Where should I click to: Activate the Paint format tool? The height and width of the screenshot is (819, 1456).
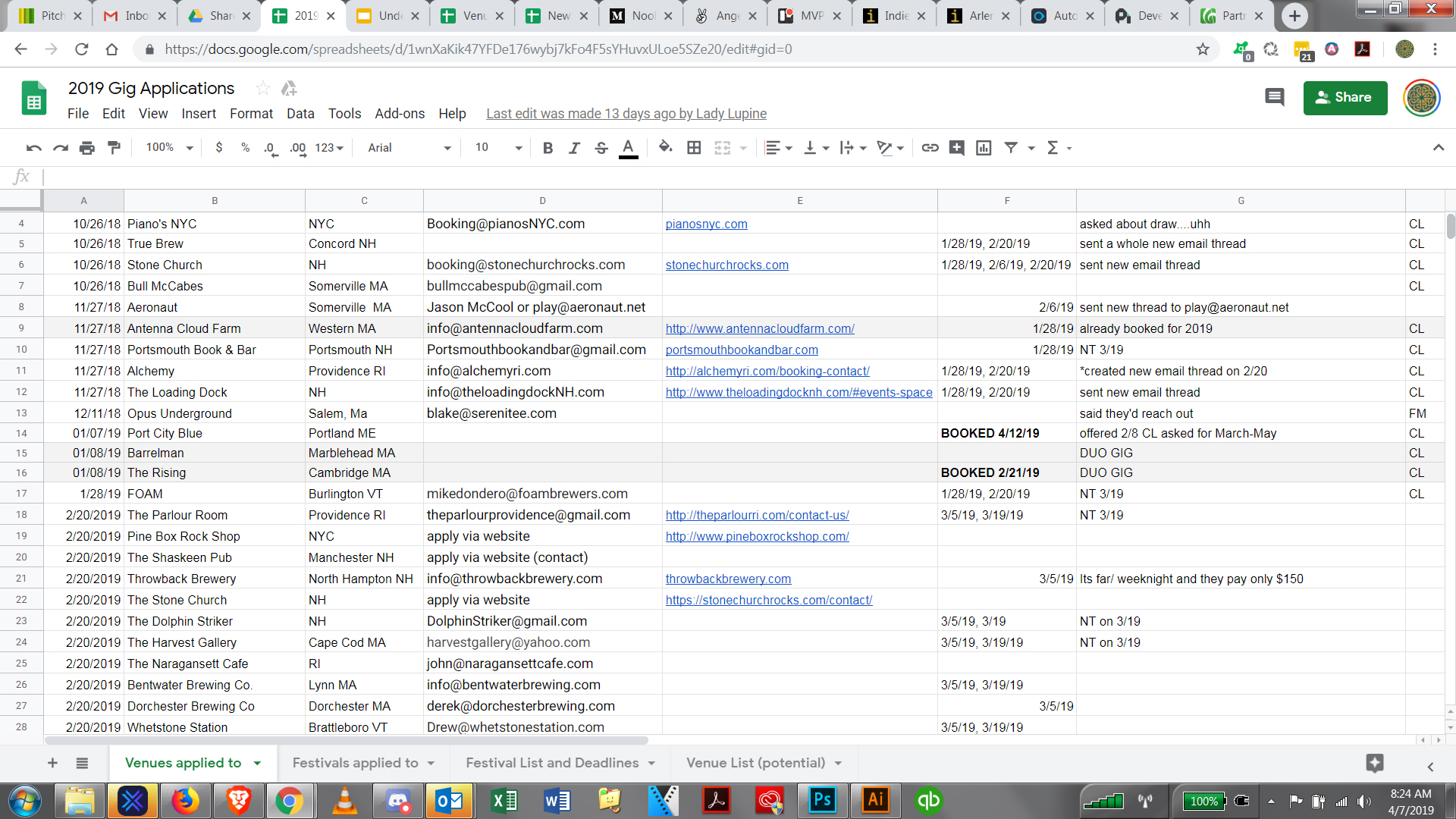(x=115, y=148)
